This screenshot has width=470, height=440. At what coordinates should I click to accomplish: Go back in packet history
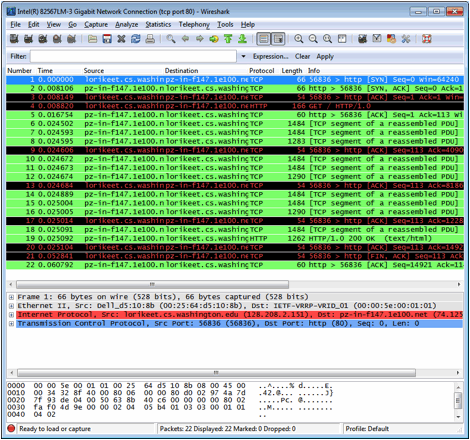185,39
